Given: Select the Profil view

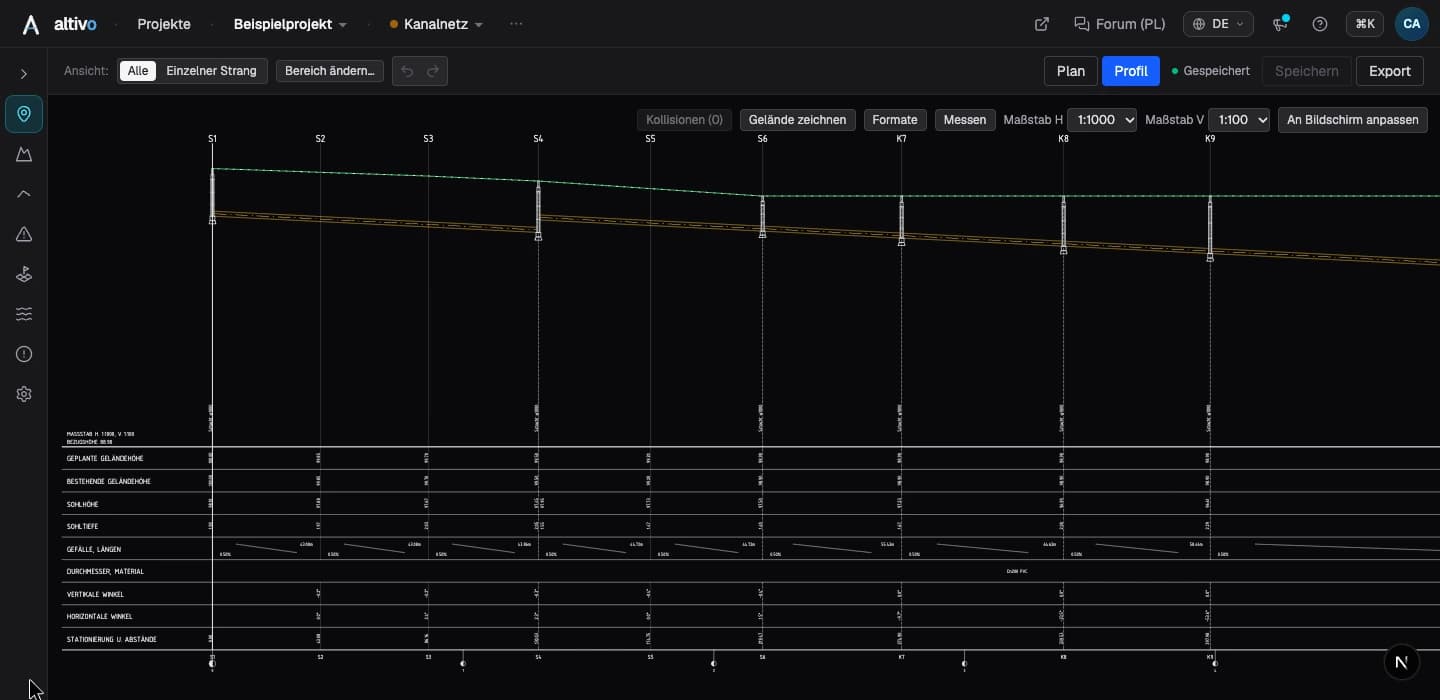Looking at the screenshot, I should [1131, 71].
